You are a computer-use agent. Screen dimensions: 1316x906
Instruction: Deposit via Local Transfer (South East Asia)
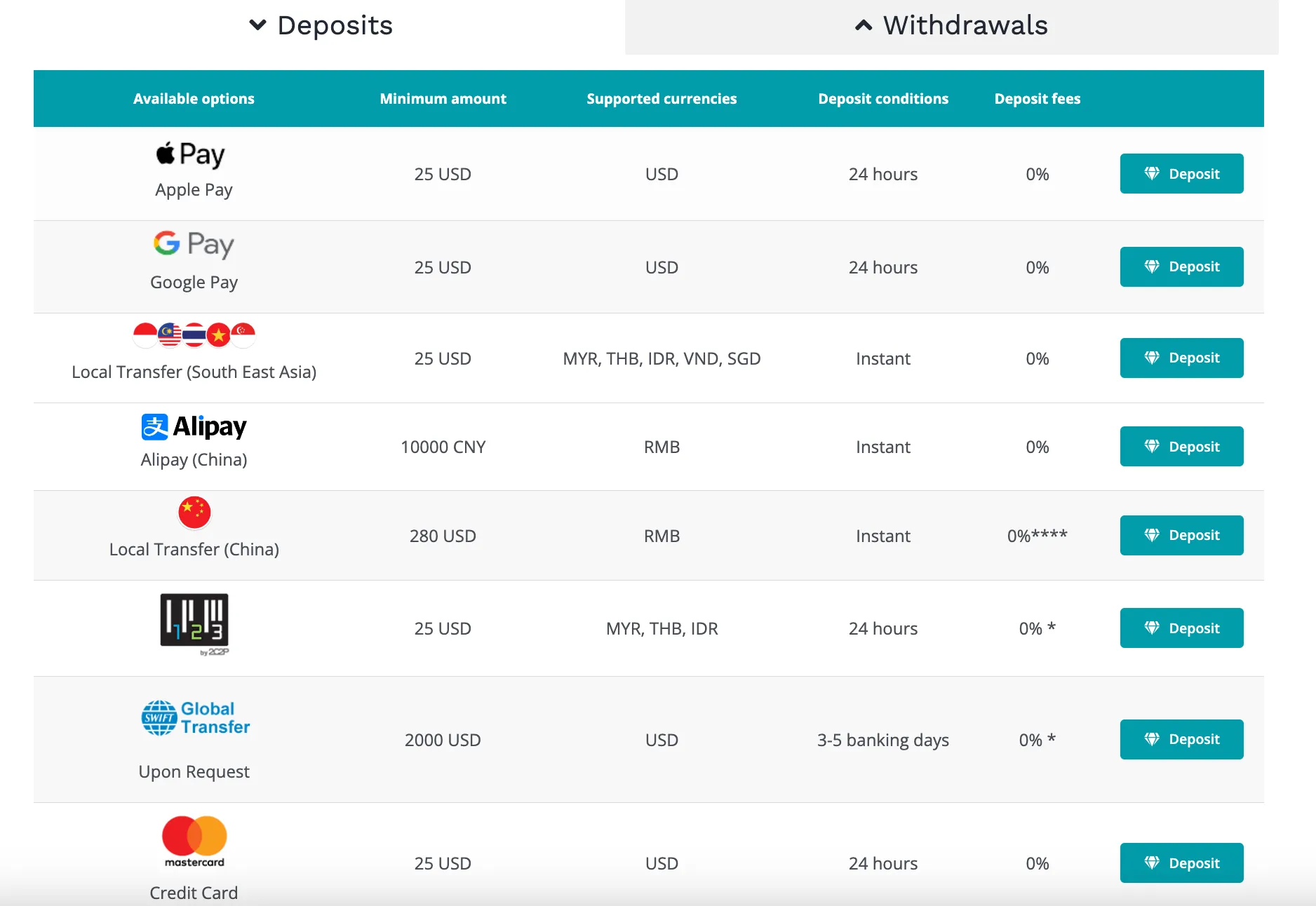click(1182, 358)
